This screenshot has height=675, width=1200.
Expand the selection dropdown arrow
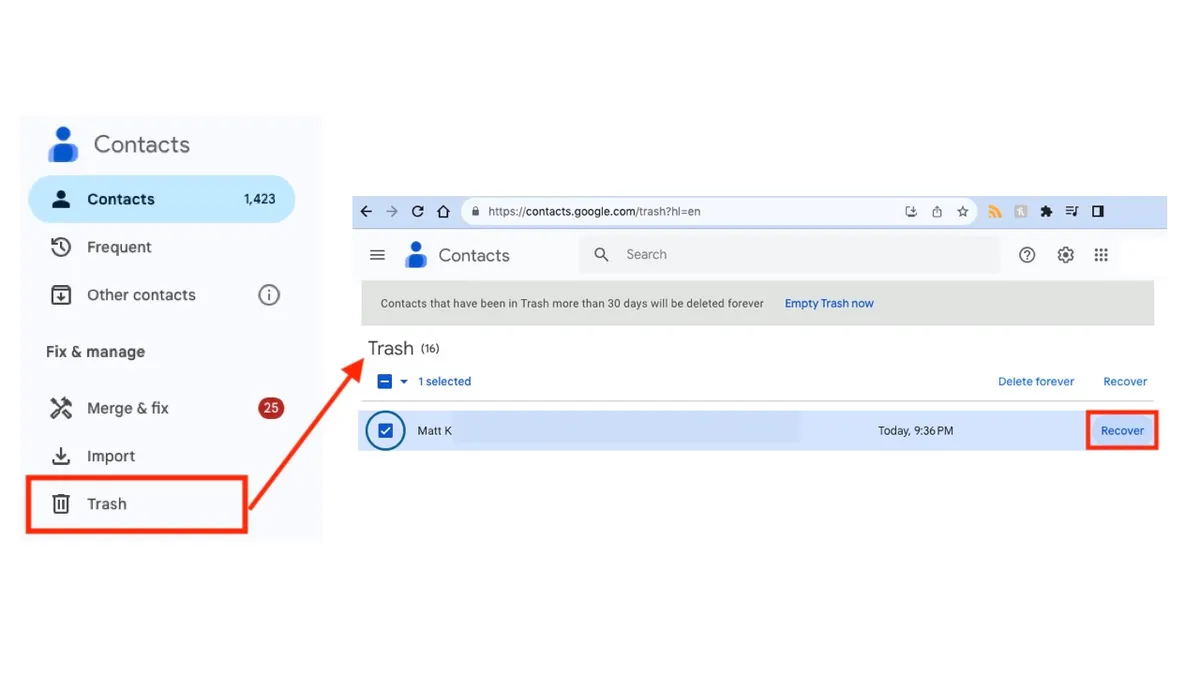coord(404,381)
